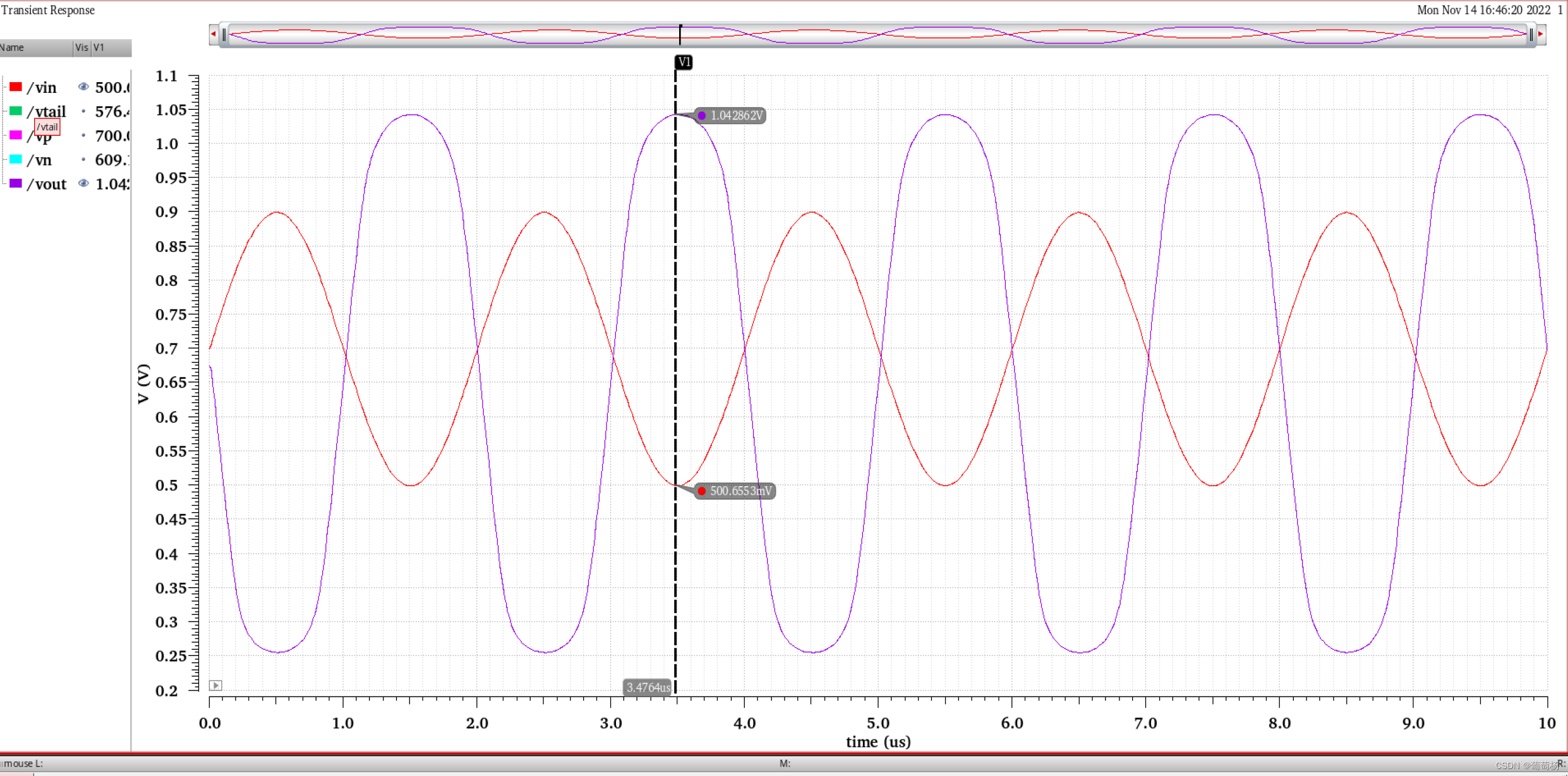Click the V1 vertical marker label
1568x776 pixels.
click(684, 62)
